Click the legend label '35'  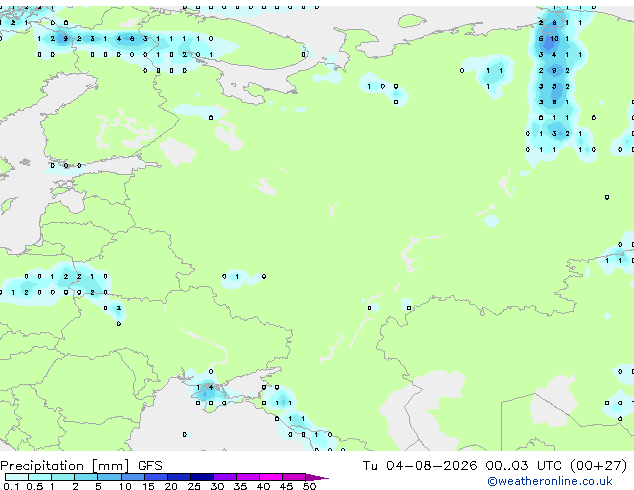point(240,486)
